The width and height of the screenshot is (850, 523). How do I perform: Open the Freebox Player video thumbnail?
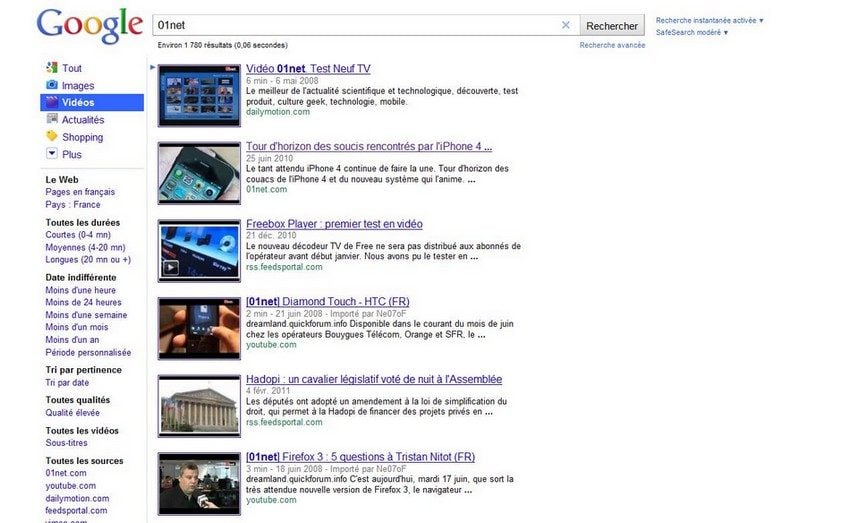pyautogui.click(x=199, y=250)
